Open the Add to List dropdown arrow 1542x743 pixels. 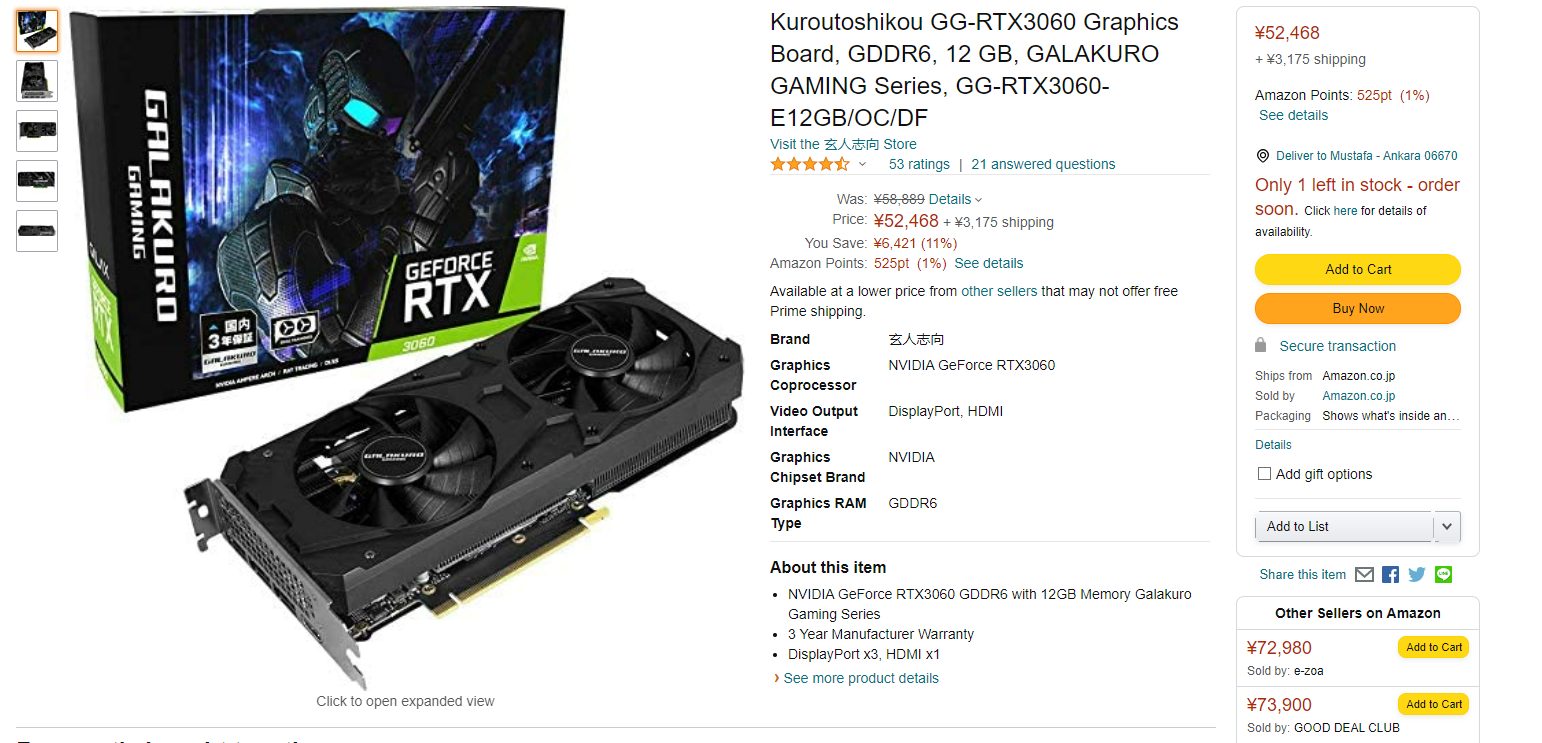coord(1447,526)
